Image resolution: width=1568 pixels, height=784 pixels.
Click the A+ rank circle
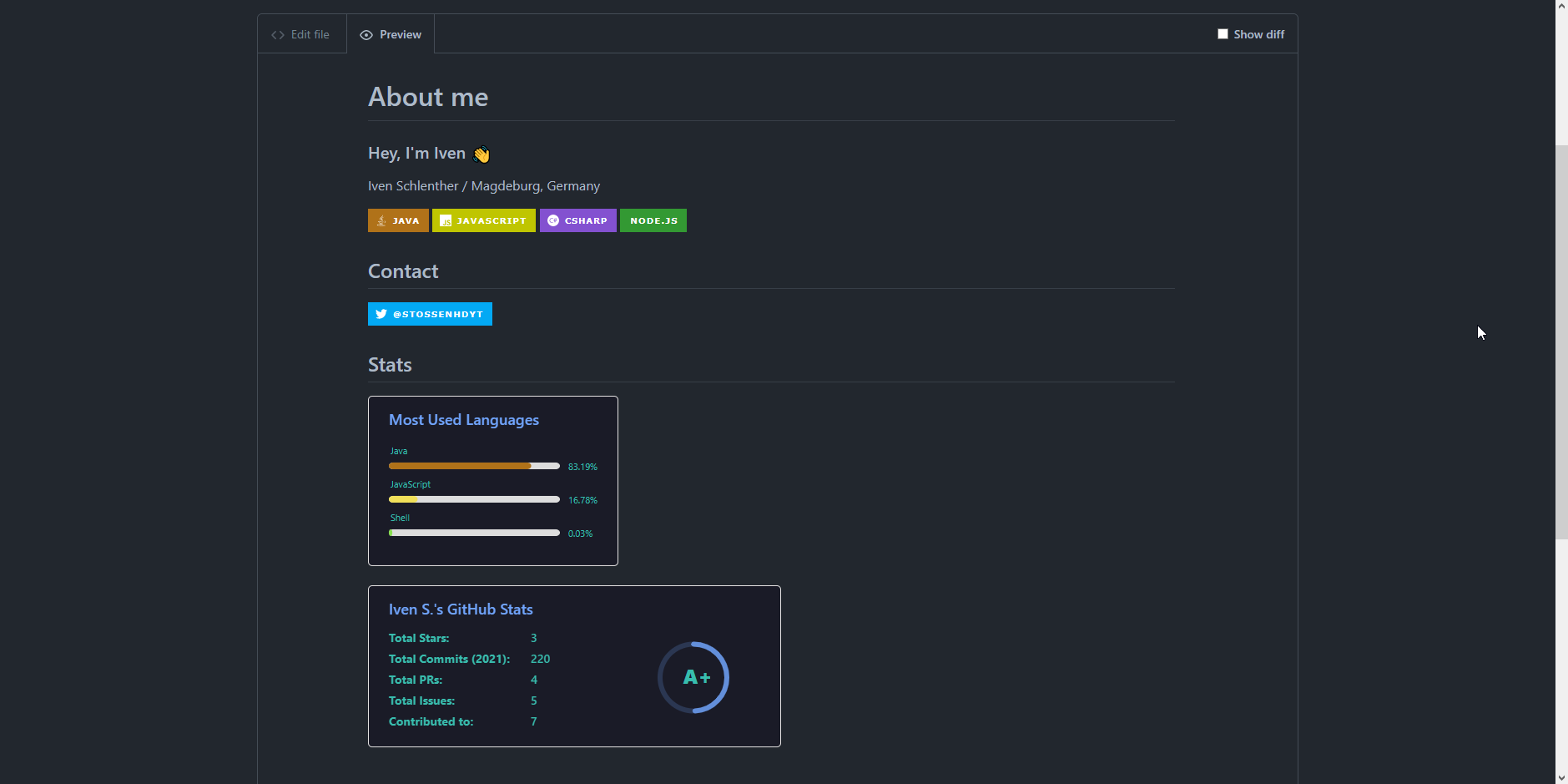(x=693, y=677)
